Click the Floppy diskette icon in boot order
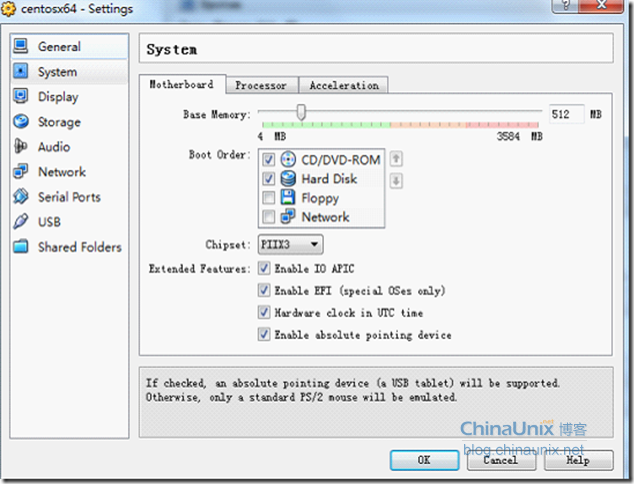 288,197
